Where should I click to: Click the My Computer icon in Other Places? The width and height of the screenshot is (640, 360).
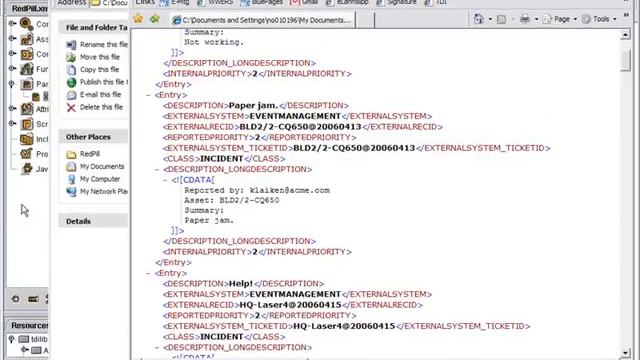point(71,179)
